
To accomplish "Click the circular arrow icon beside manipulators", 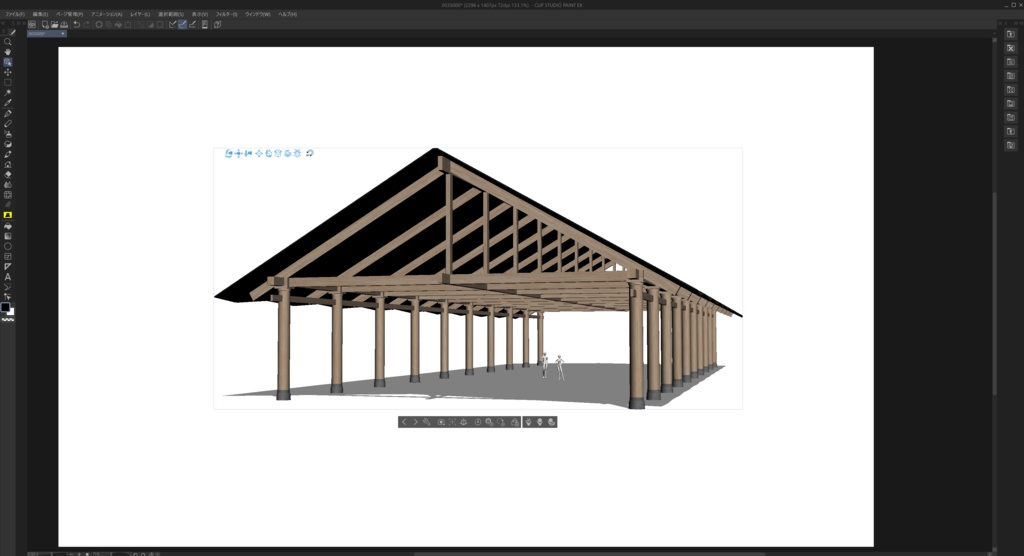I will coord(310,154).
